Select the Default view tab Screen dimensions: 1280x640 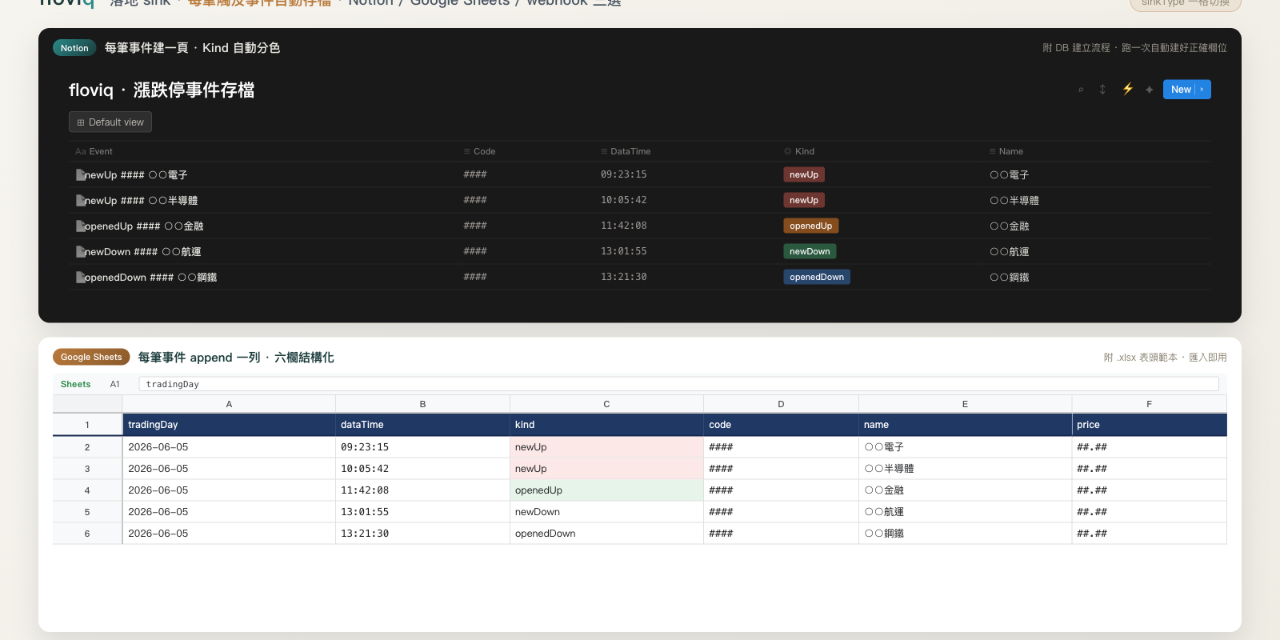point(110,122)
